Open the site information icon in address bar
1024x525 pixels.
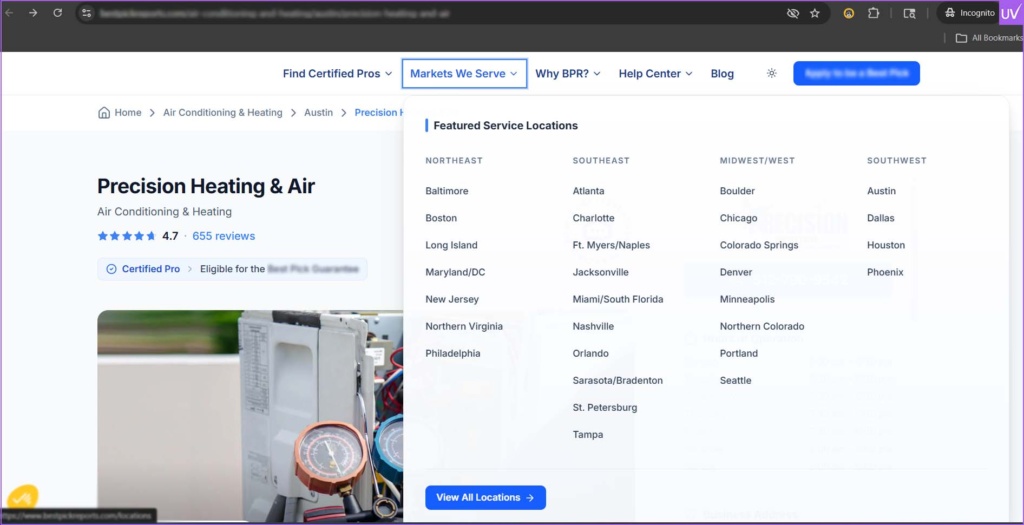pyautogui.click(x=87, y=13)
